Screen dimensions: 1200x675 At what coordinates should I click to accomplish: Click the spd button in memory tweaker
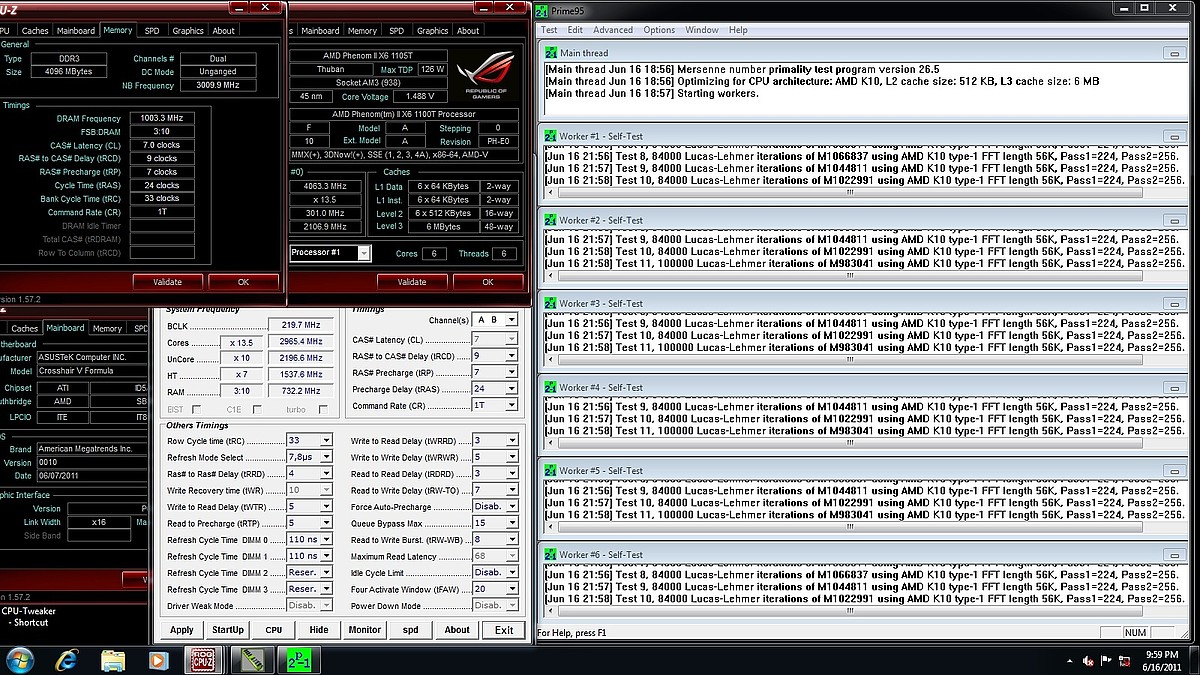[x=410, y=630]
